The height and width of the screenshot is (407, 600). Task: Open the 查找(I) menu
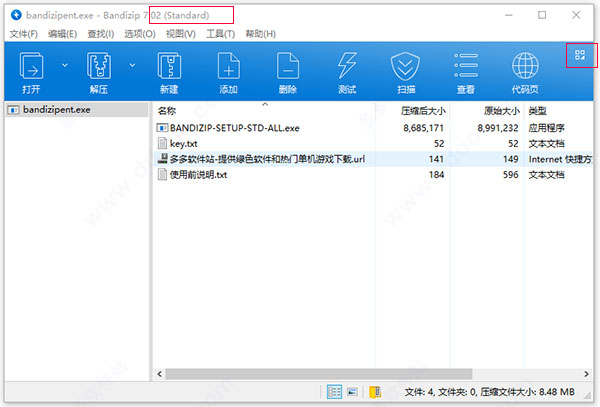101,34
